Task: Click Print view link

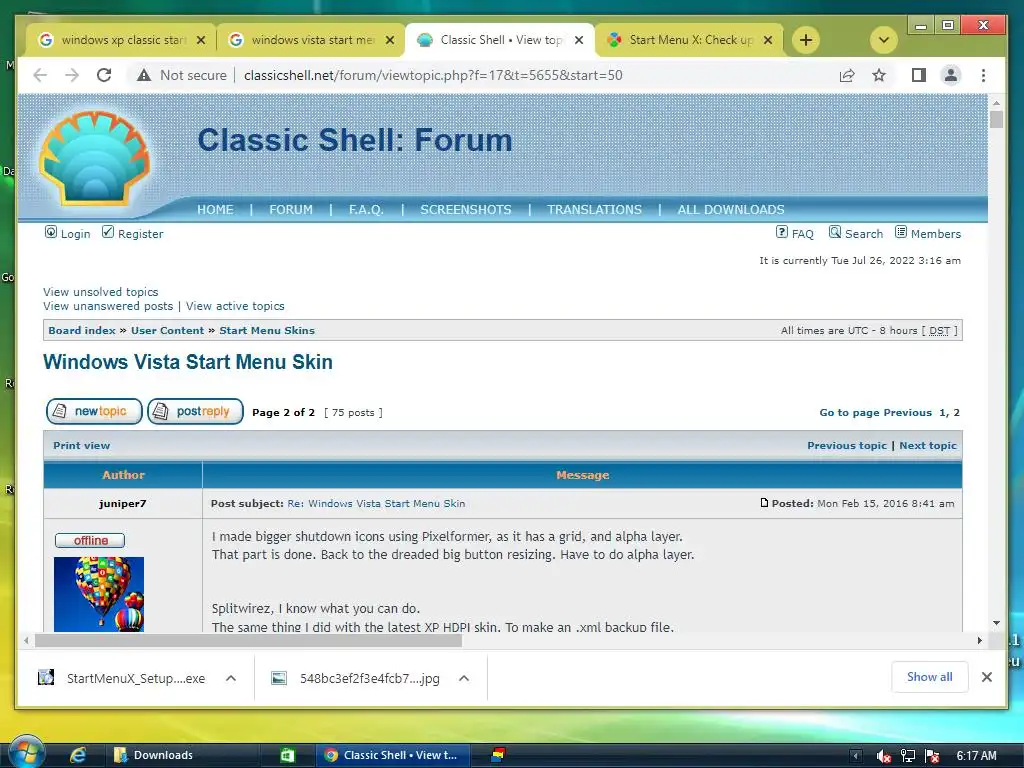Action: pos(82,445)
